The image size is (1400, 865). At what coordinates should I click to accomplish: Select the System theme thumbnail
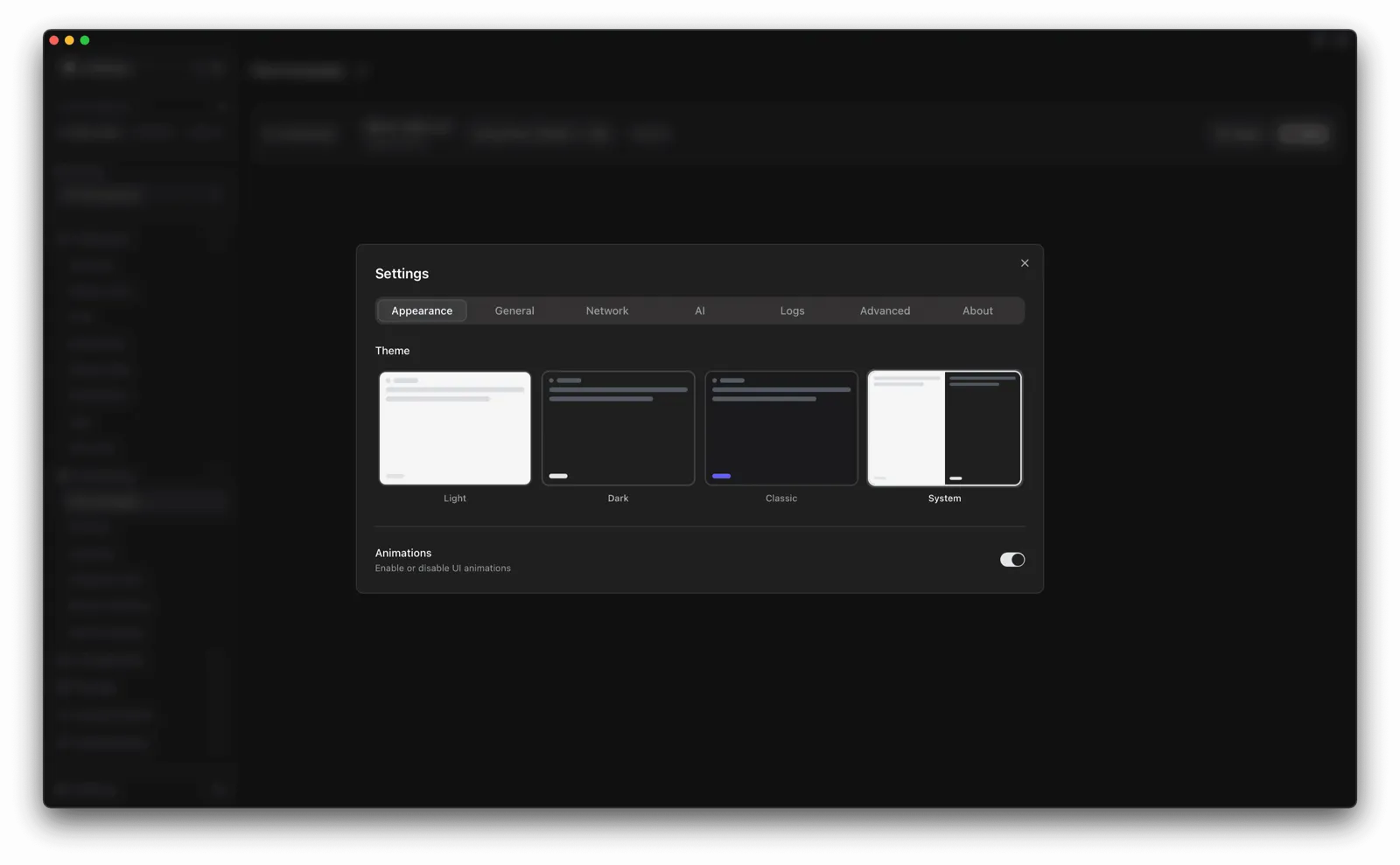click(x=944, y=428)
